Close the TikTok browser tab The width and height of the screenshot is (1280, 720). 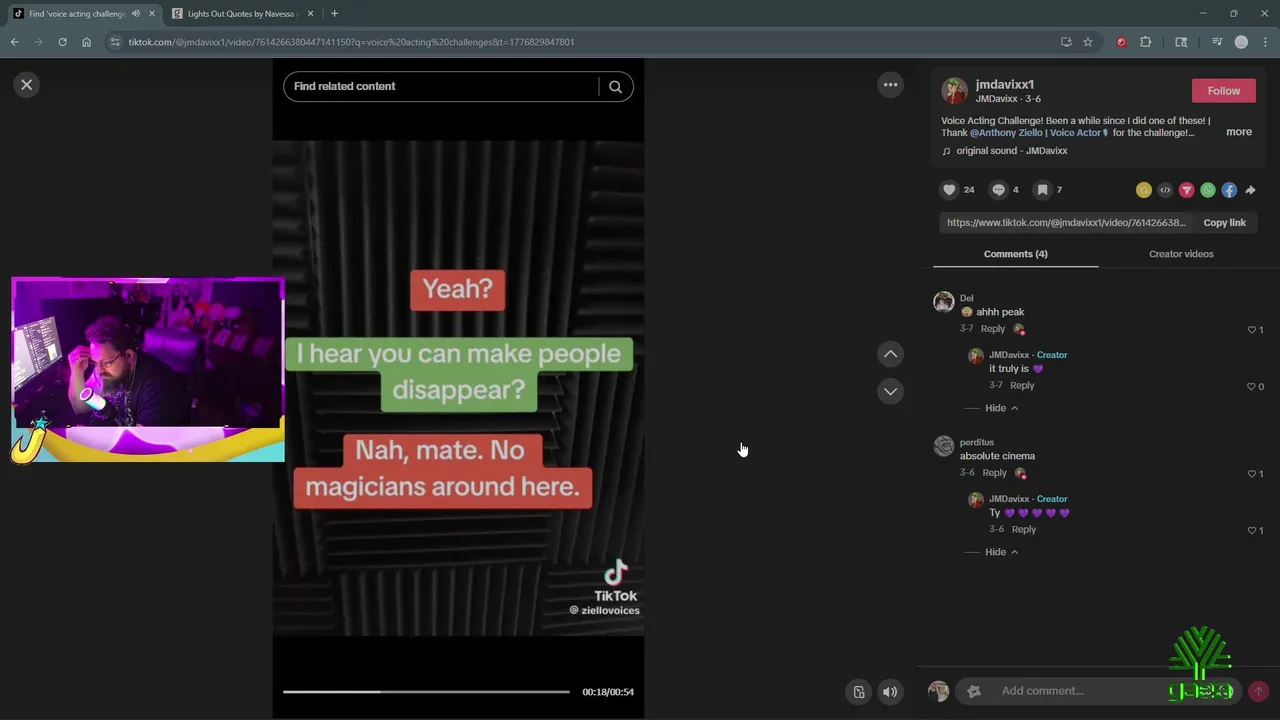pyautogui.click(x=153, y=14)
